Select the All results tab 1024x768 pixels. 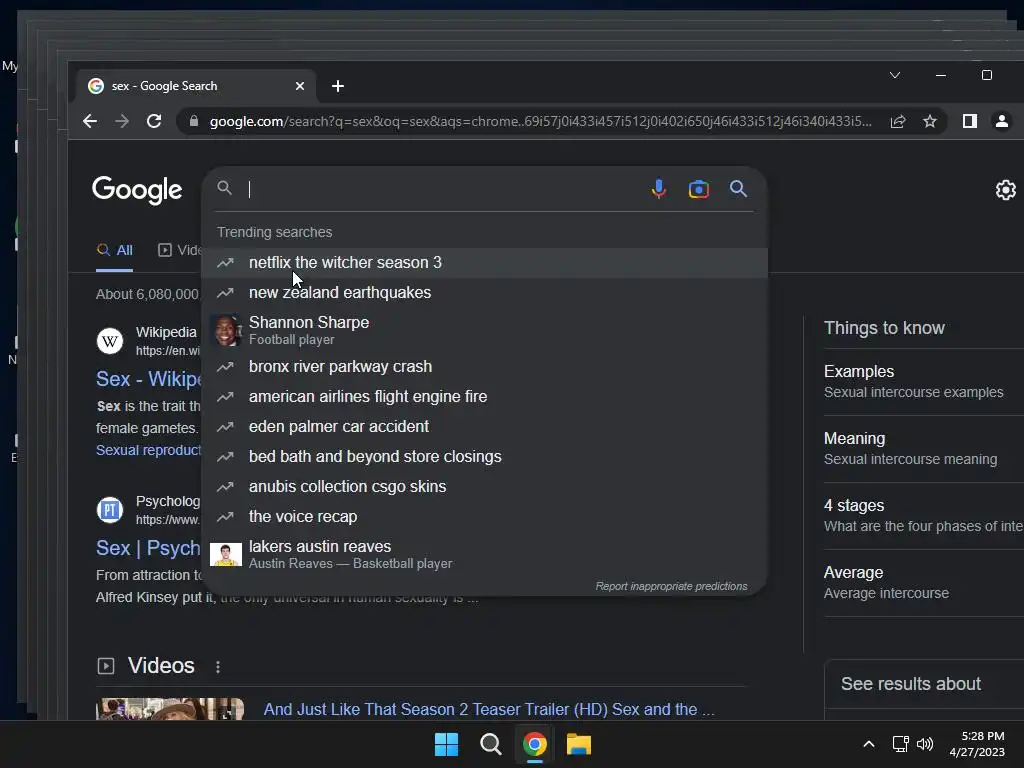114,250
